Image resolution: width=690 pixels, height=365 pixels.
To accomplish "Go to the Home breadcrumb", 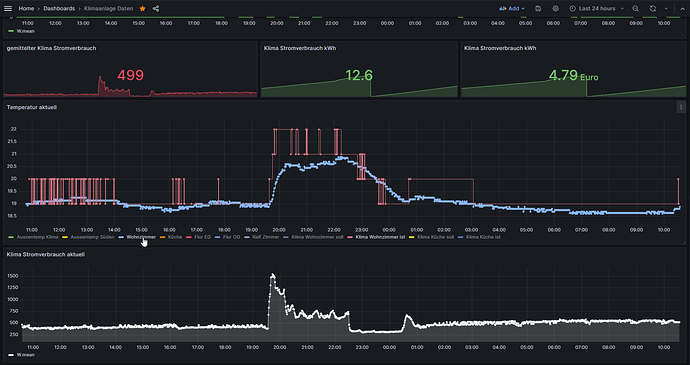I will tap(26, 8).
